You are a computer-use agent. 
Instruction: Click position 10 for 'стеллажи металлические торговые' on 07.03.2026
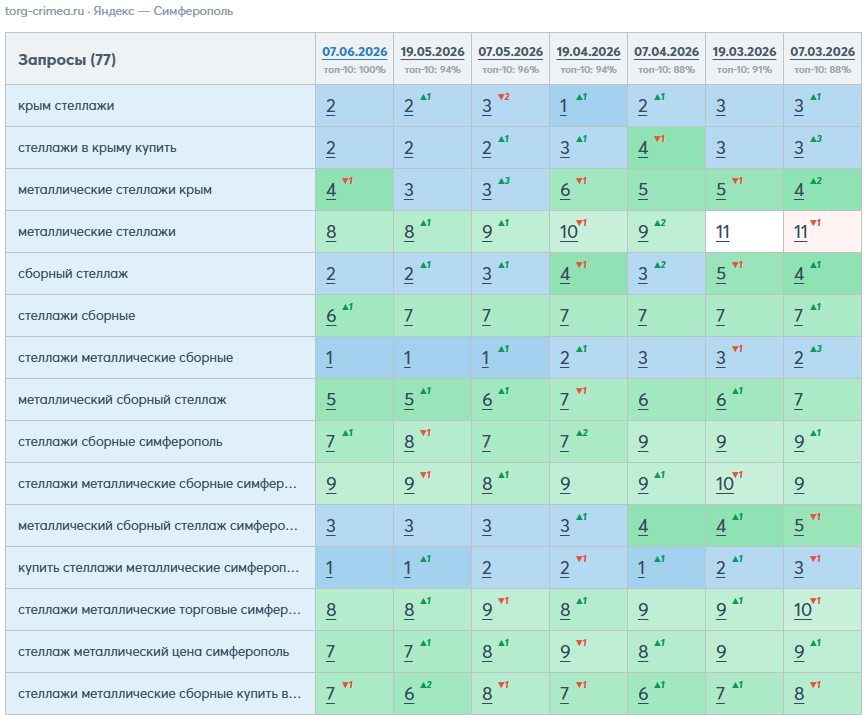click(802, 610)
